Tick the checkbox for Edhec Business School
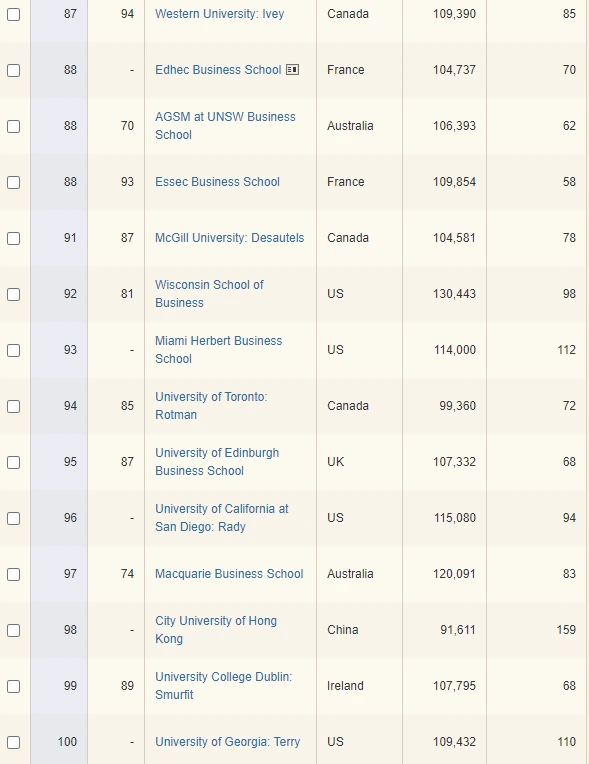Screen dimensions: 589x764 (14, 71)
